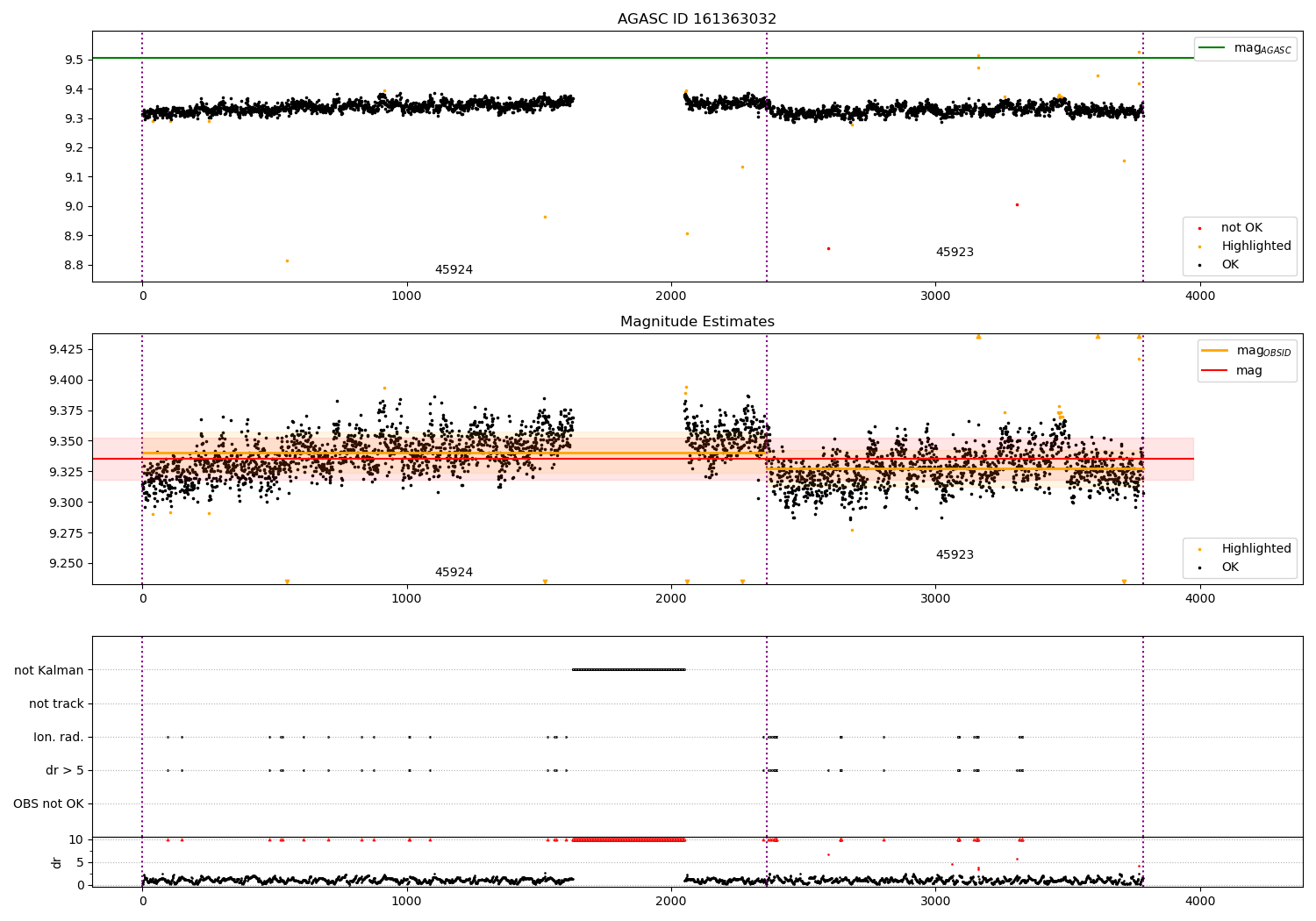The image size is (1316, 921).
Task: Click the 9.300 y-axis tick label
Action: coord(66,503)
